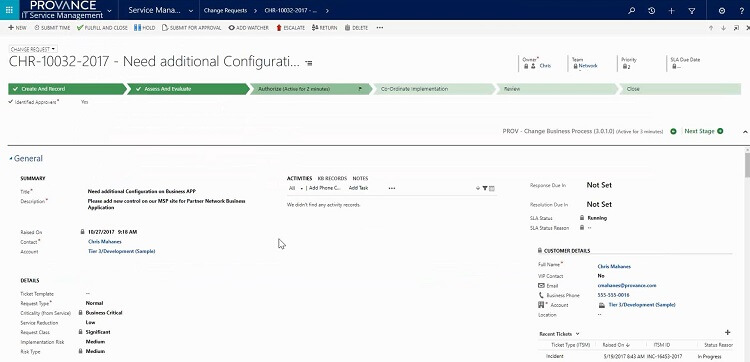Open activities grid view icon

(492, 188)
